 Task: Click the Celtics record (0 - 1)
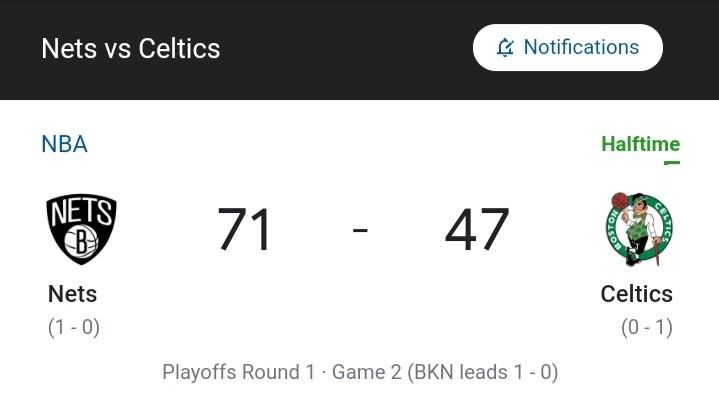click(x=647, y=327)
